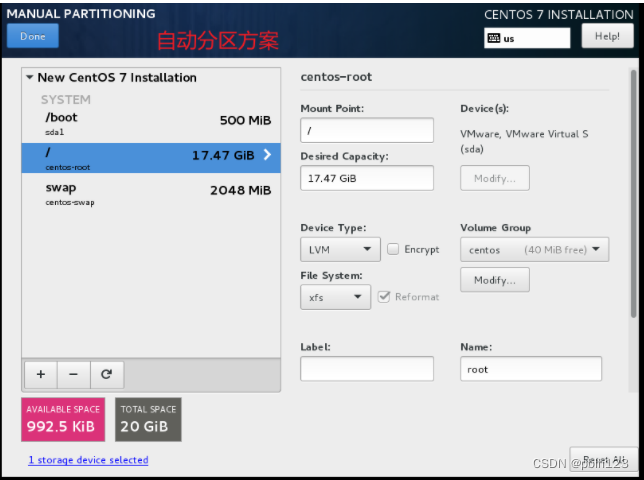
Task: Click the Done button
Action: pos(33,36)
